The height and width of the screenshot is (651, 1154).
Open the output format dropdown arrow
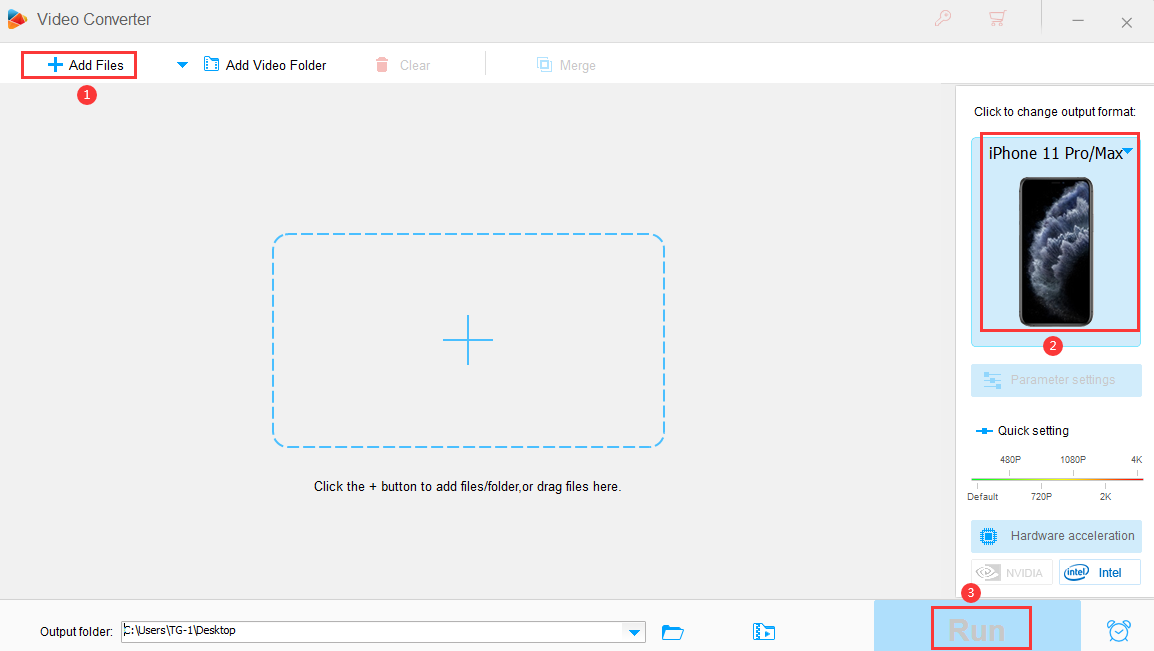pos(1128,152)
